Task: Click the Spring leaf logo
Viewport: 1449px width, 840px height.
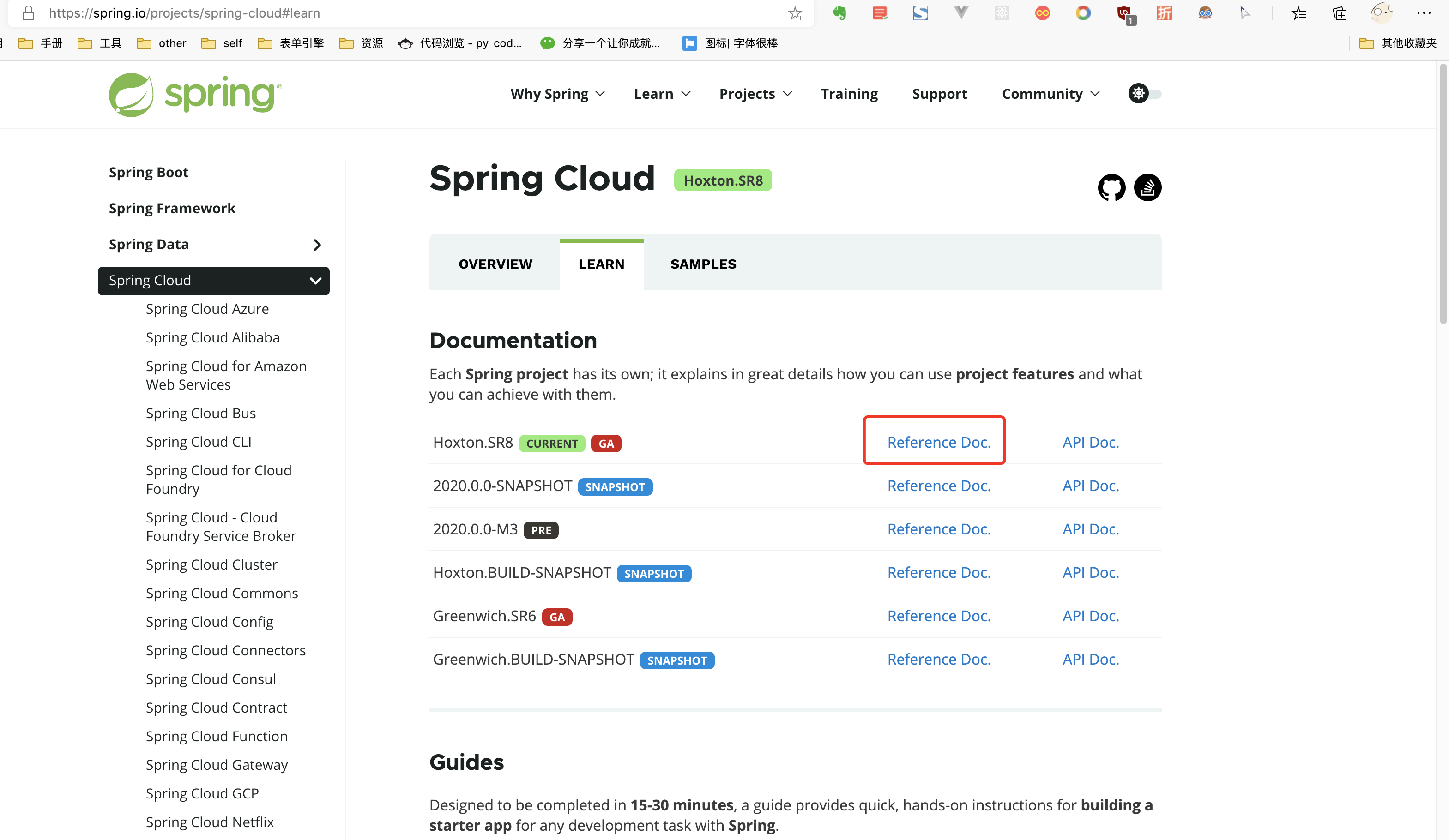Action: click(x=131, y=95)
